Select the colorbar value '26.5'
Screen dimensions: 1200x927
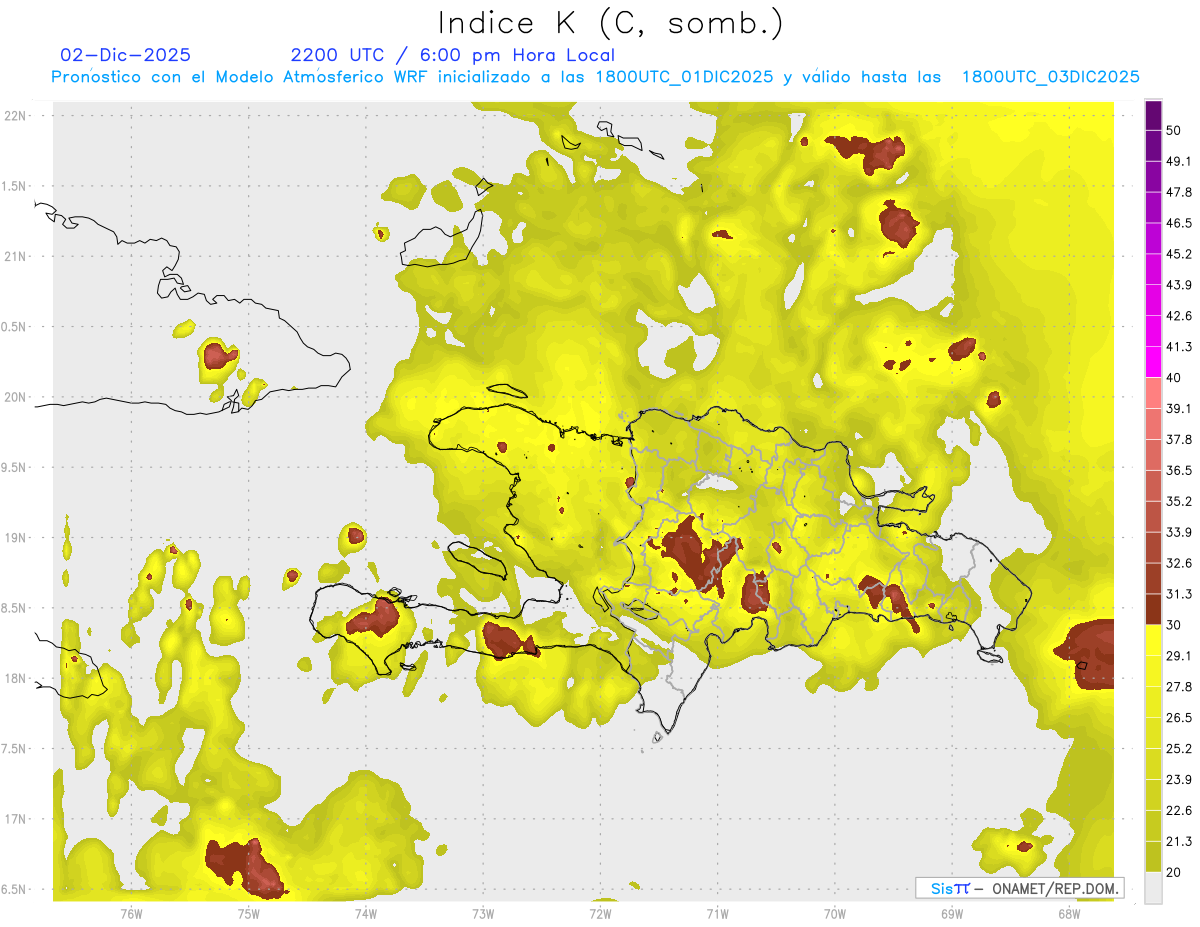pyautogui.click(x=1179, y=717)
